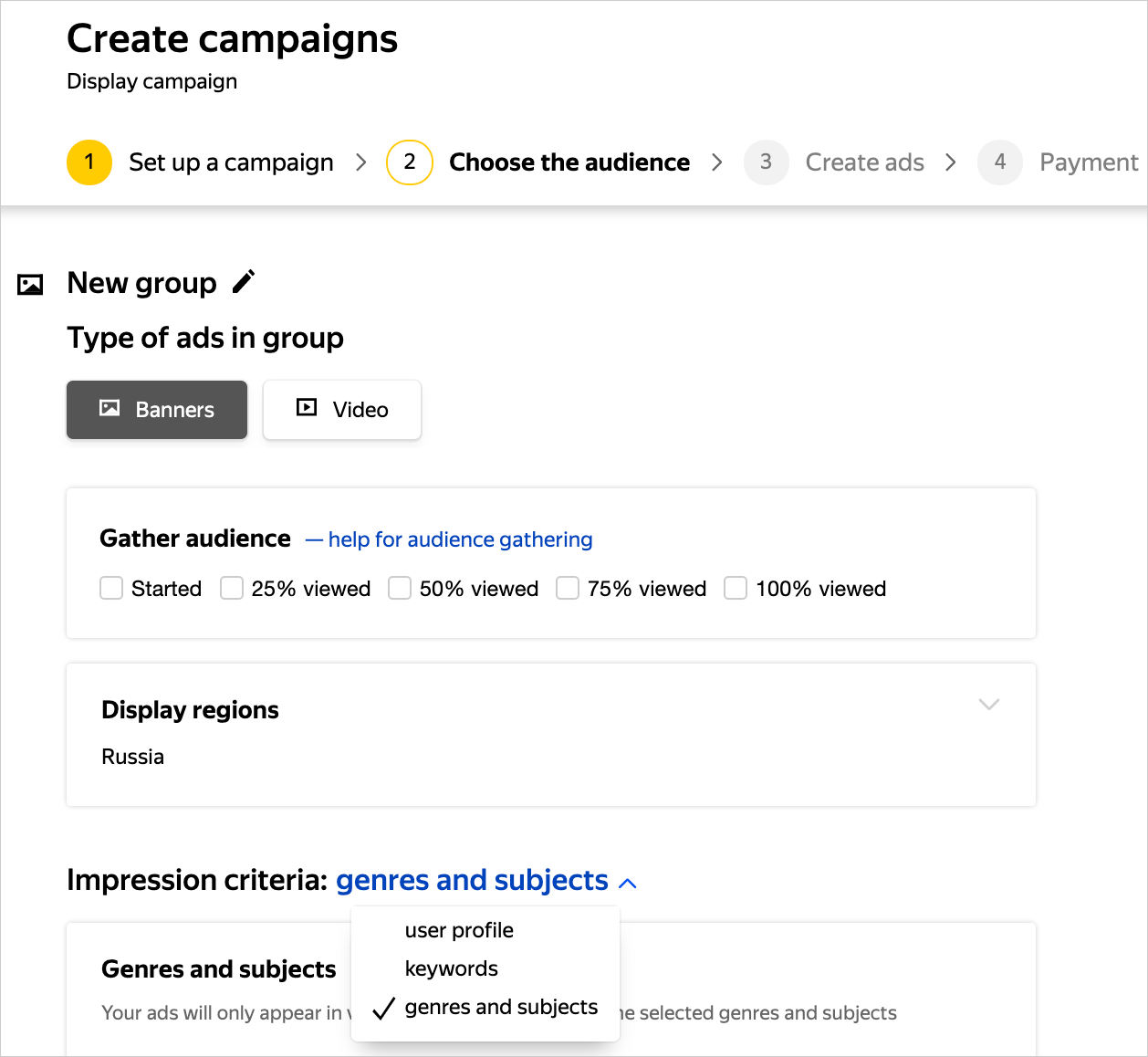Expand the Display regions panel chevron
The height and width of the screenshot is (1057, 1148).
point(989,704)
